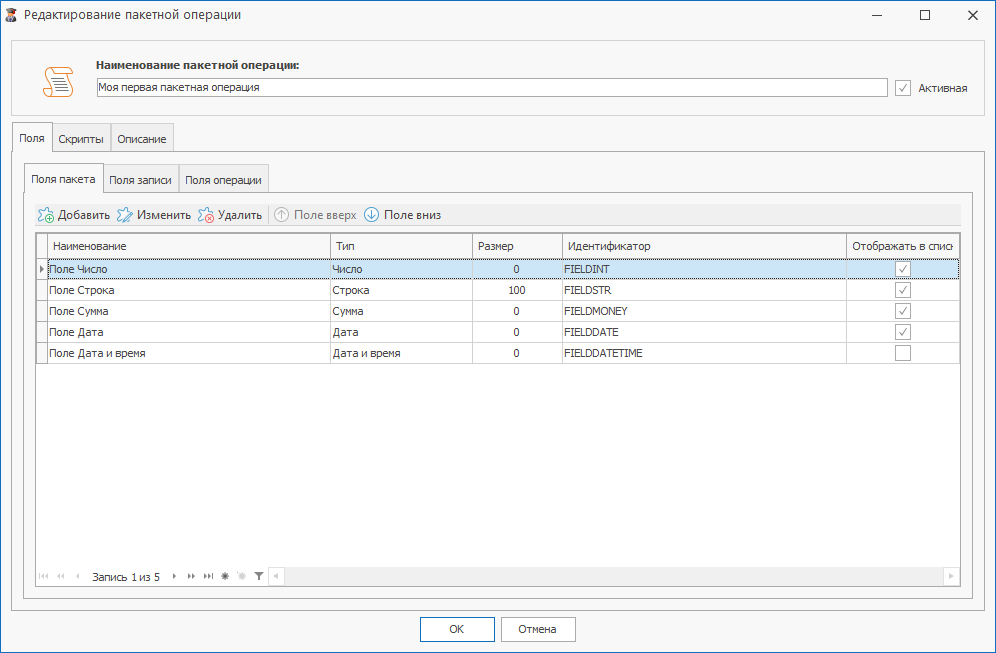Click the Запись 1 из 5 record counter
996x653 pixels.
click(x=126, y=577)
